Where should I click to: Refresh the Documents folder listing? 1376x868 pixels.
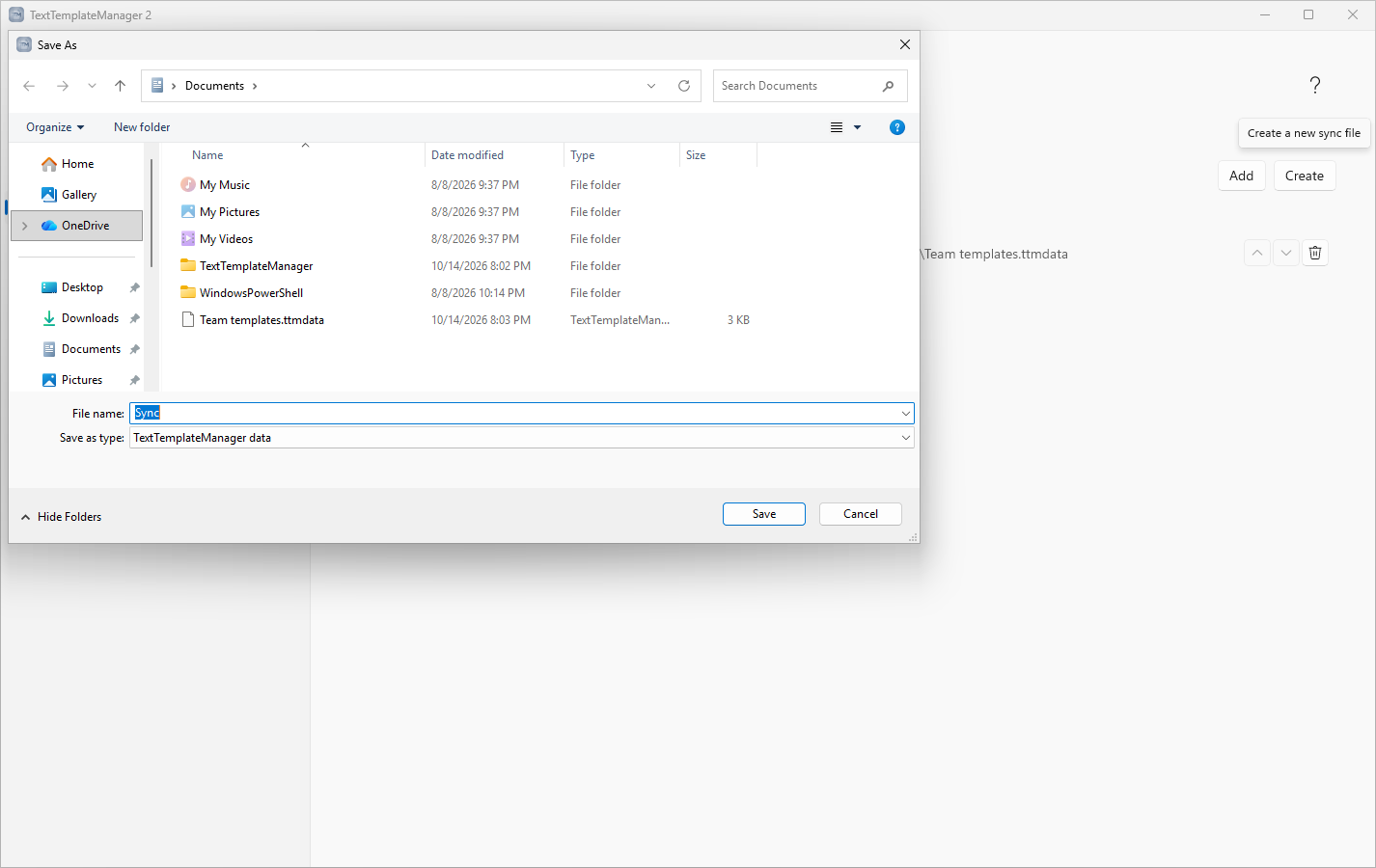[684, 86]
